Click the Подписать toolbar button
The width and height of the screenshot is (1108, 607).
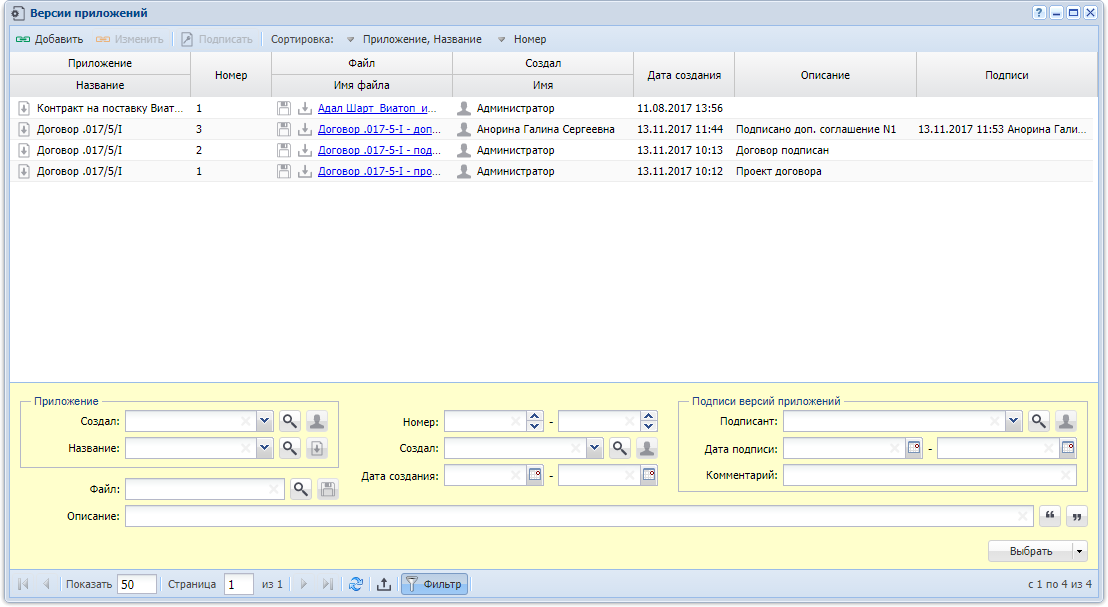coord(217,40)
